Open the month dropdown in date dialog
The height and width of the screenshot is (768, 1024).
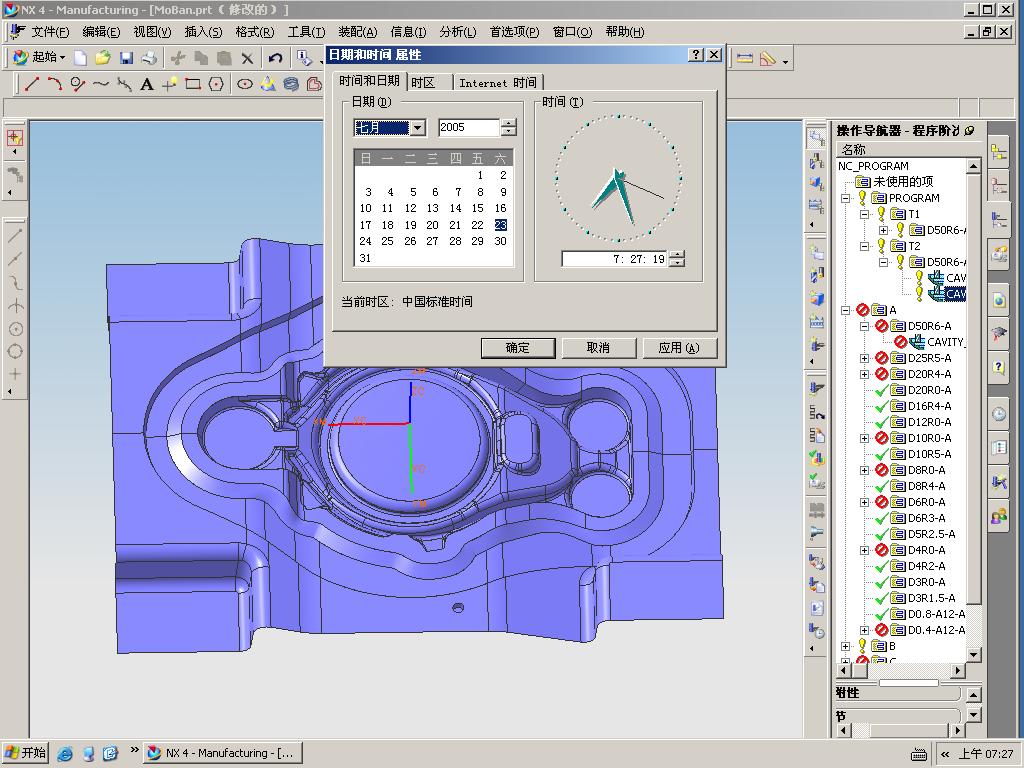click(x=418, y=128)
